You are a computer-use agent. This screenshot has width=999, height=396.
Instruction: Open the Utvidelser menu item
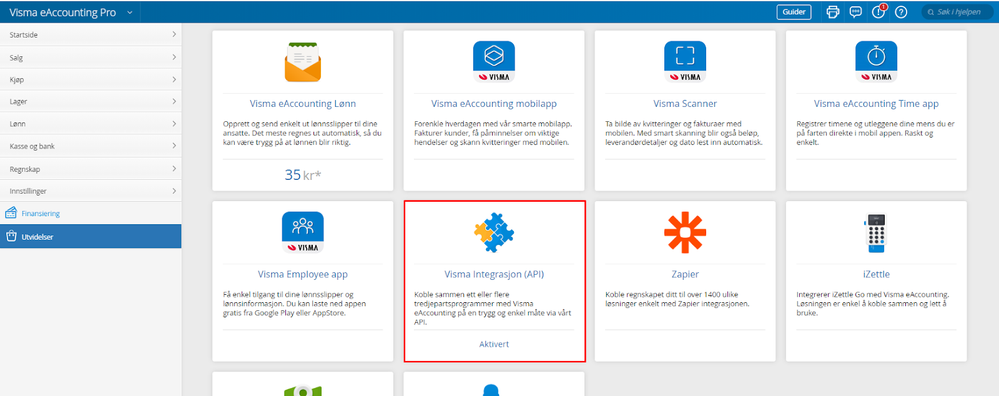(x=90, y=236)
